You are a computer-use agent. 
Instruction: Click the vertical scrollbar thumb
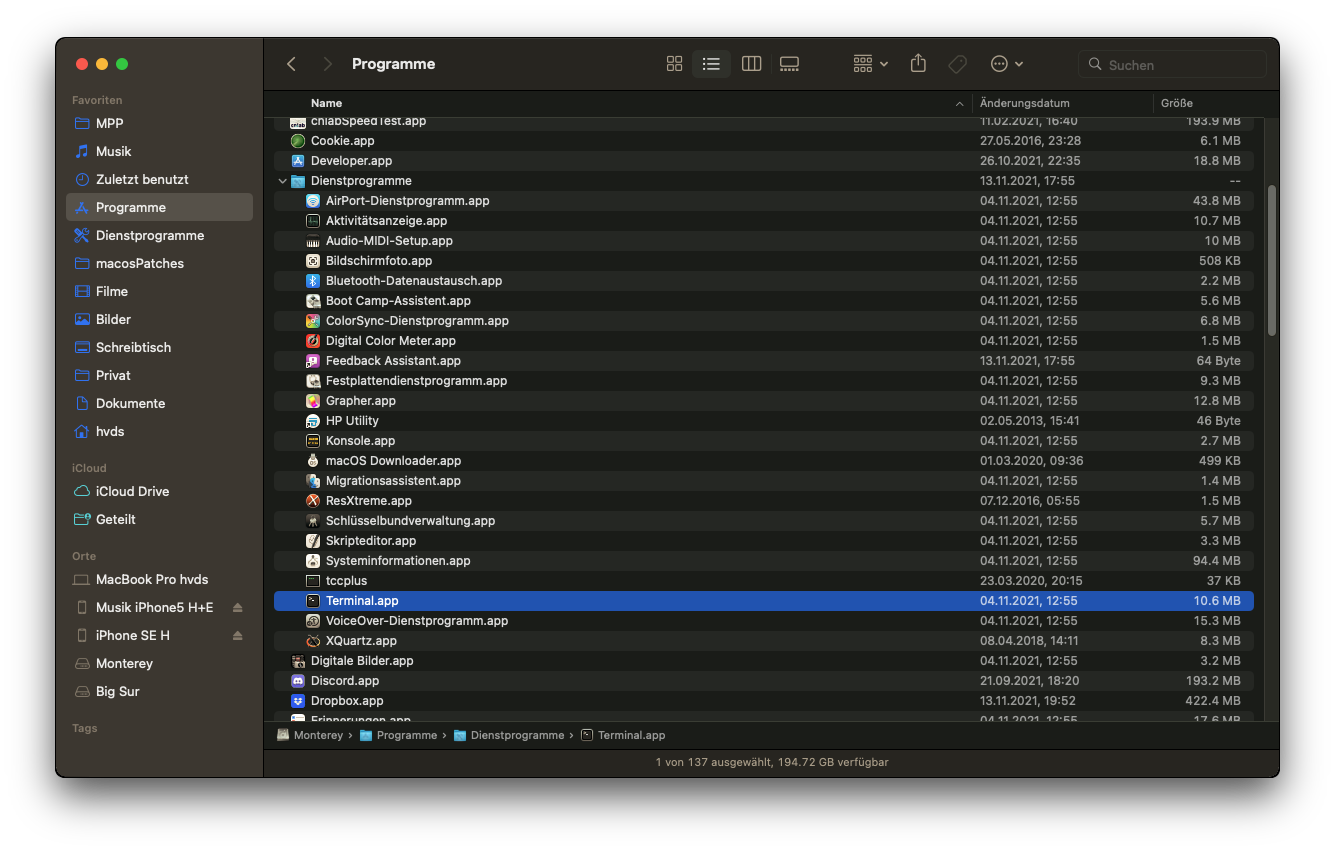click(x=1272, y=260)
